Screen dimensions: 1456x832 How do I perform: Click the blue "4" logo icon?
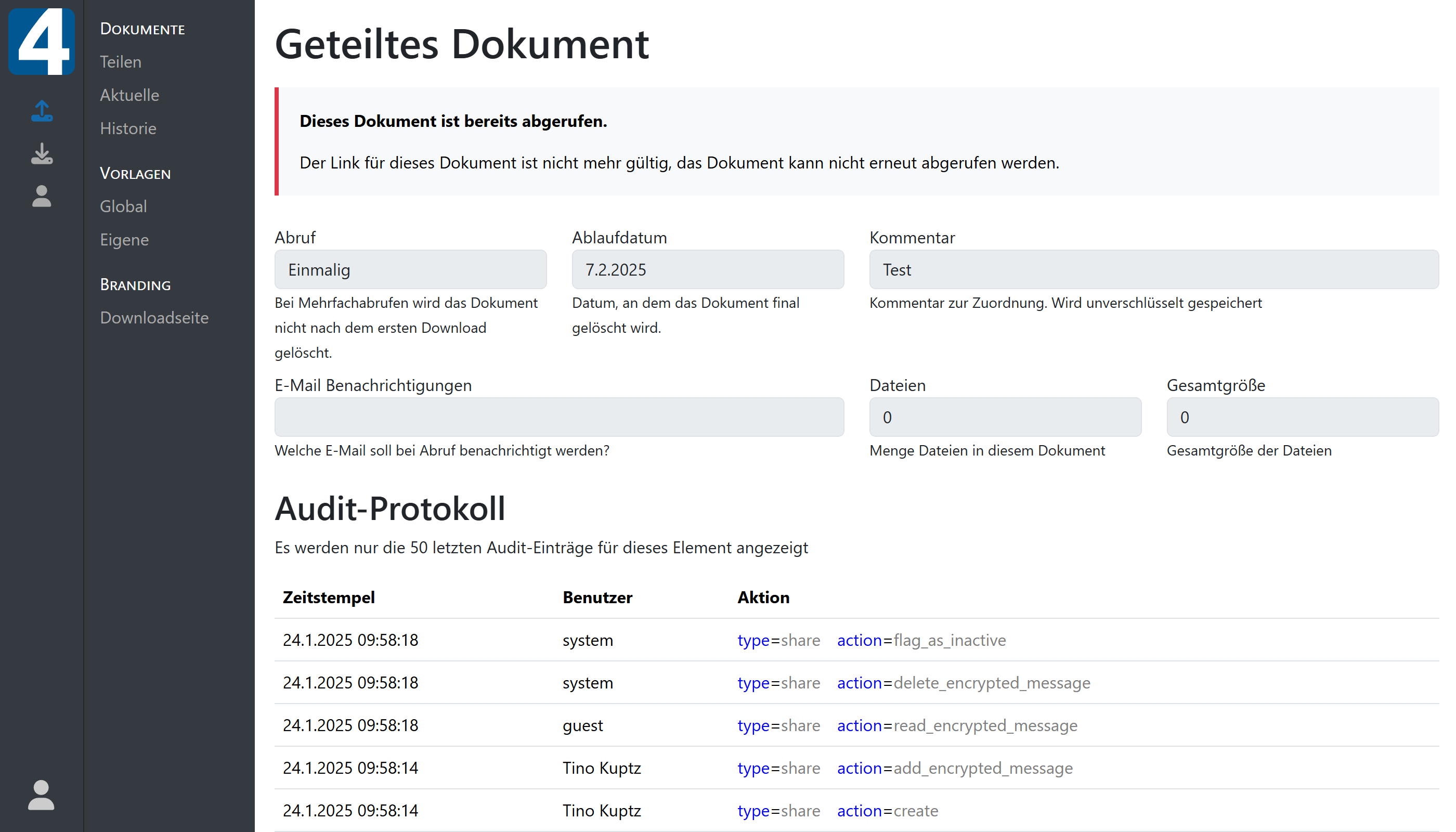pyautogui.click(x=41, y=41)
